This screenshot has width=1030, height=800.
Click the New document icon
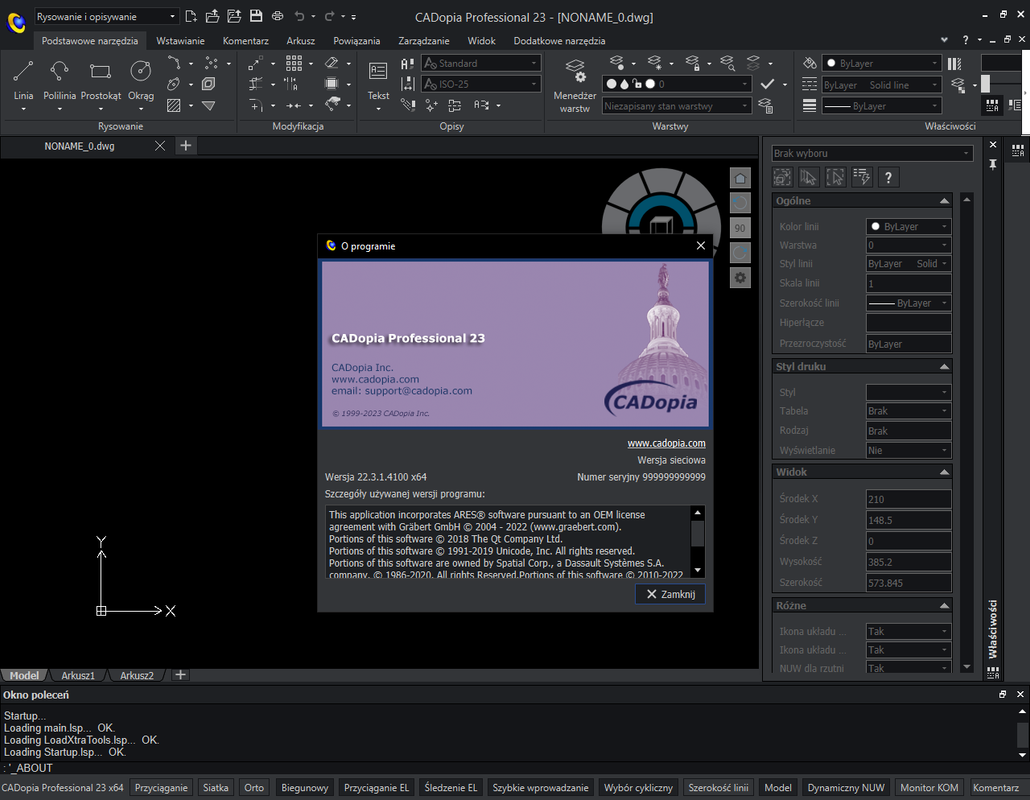click(x=191, y=16)
